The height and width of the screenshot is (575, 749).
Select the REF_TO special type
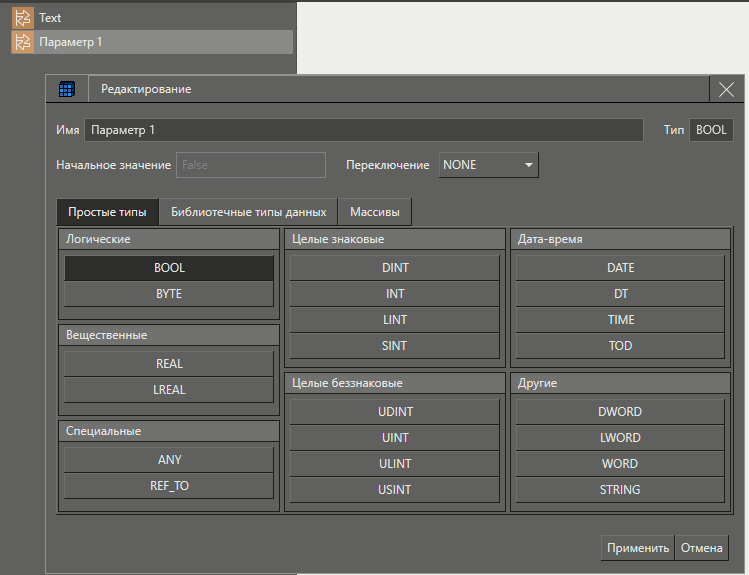(x=169, y=486)
